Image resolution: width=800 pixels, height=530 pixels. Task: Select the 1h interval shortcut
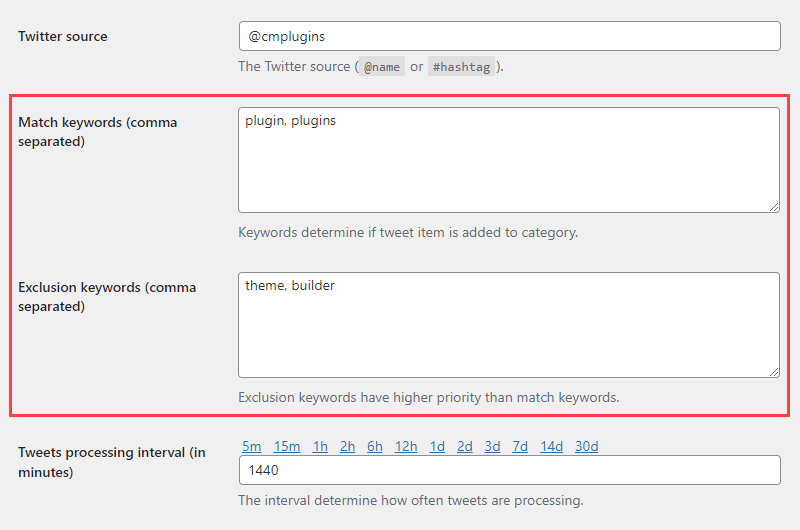320,446
